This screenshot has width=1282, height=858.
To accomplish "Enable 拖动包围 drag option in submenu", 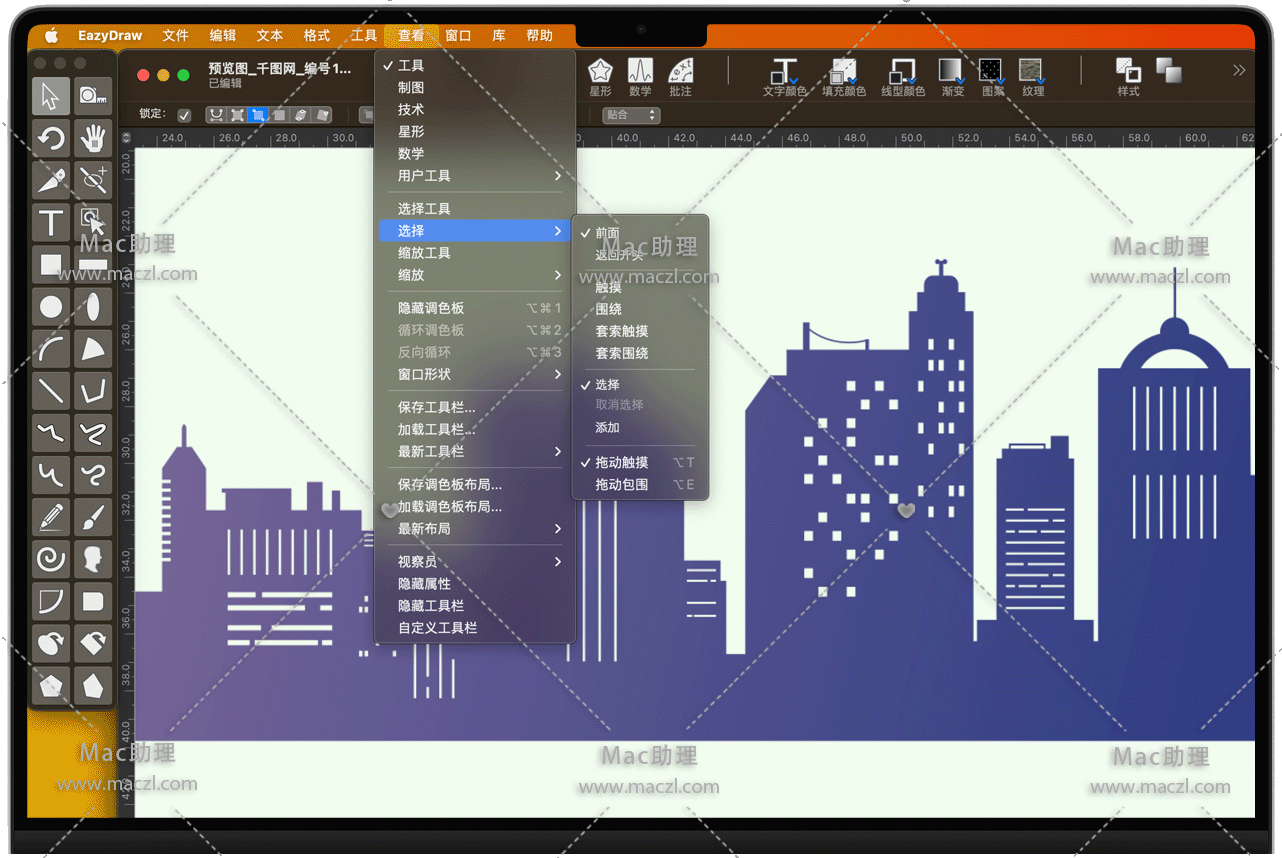I will tap(622, 485).
